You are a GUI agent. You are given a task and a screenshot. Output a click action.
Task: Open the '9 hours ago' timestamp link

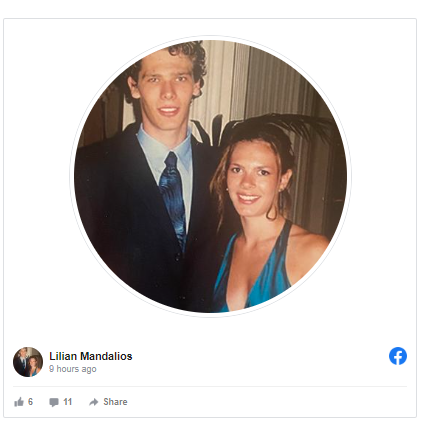[x=73, y=369]
